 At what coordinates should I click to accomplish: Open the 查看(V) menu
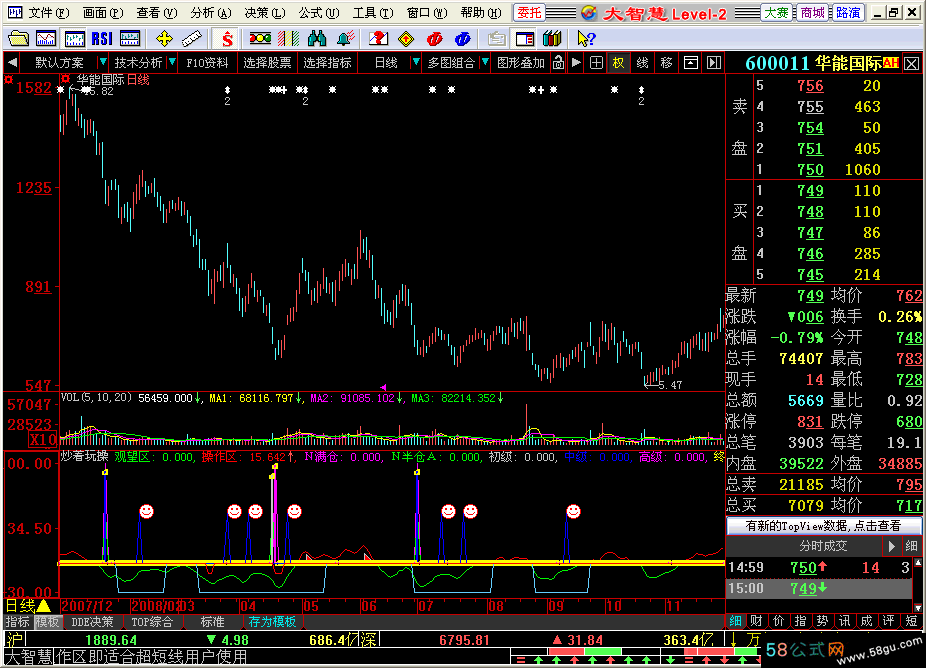156,13
